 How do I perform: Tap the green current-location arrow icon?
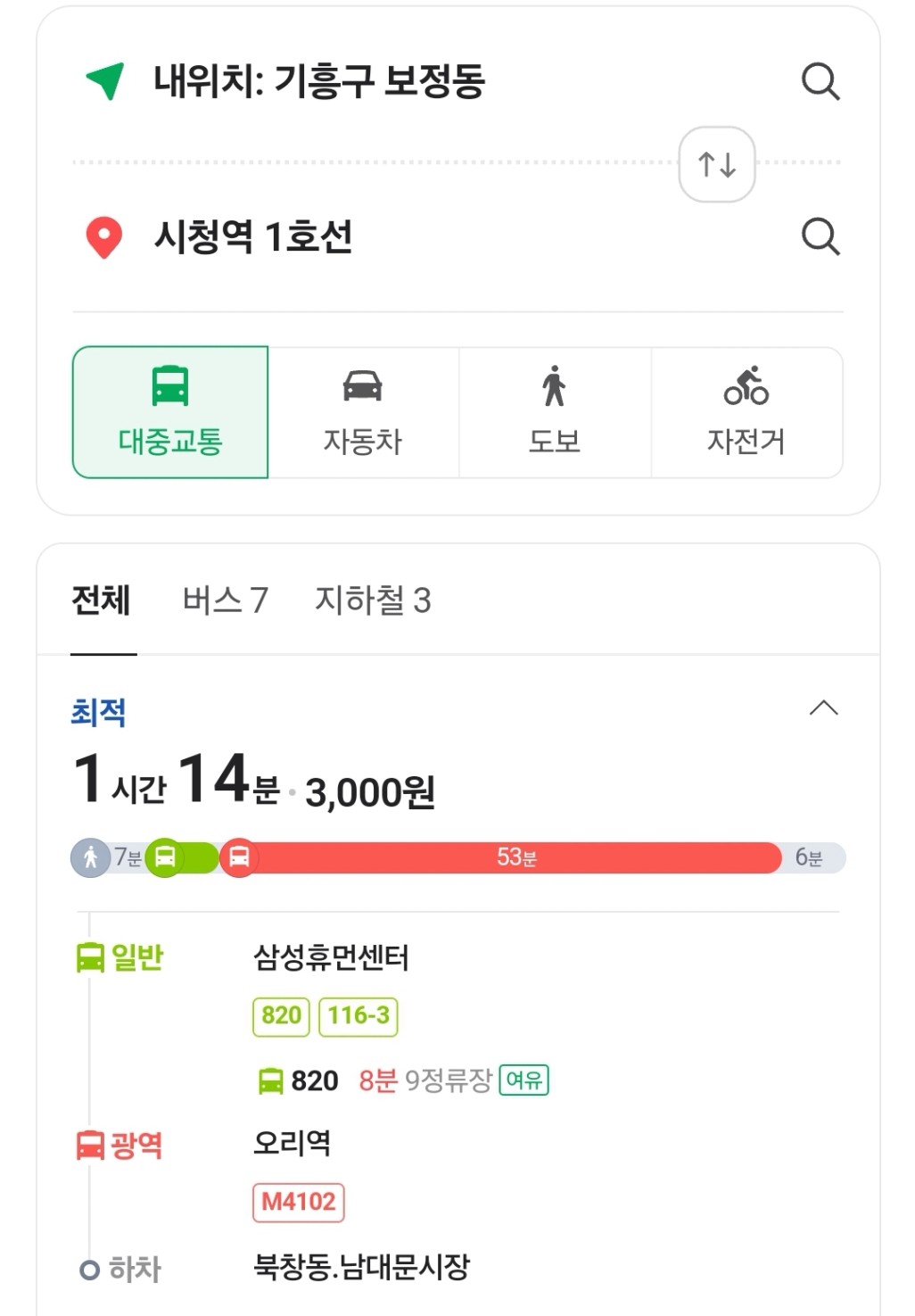pyautogui.click(x=105, y=81)
